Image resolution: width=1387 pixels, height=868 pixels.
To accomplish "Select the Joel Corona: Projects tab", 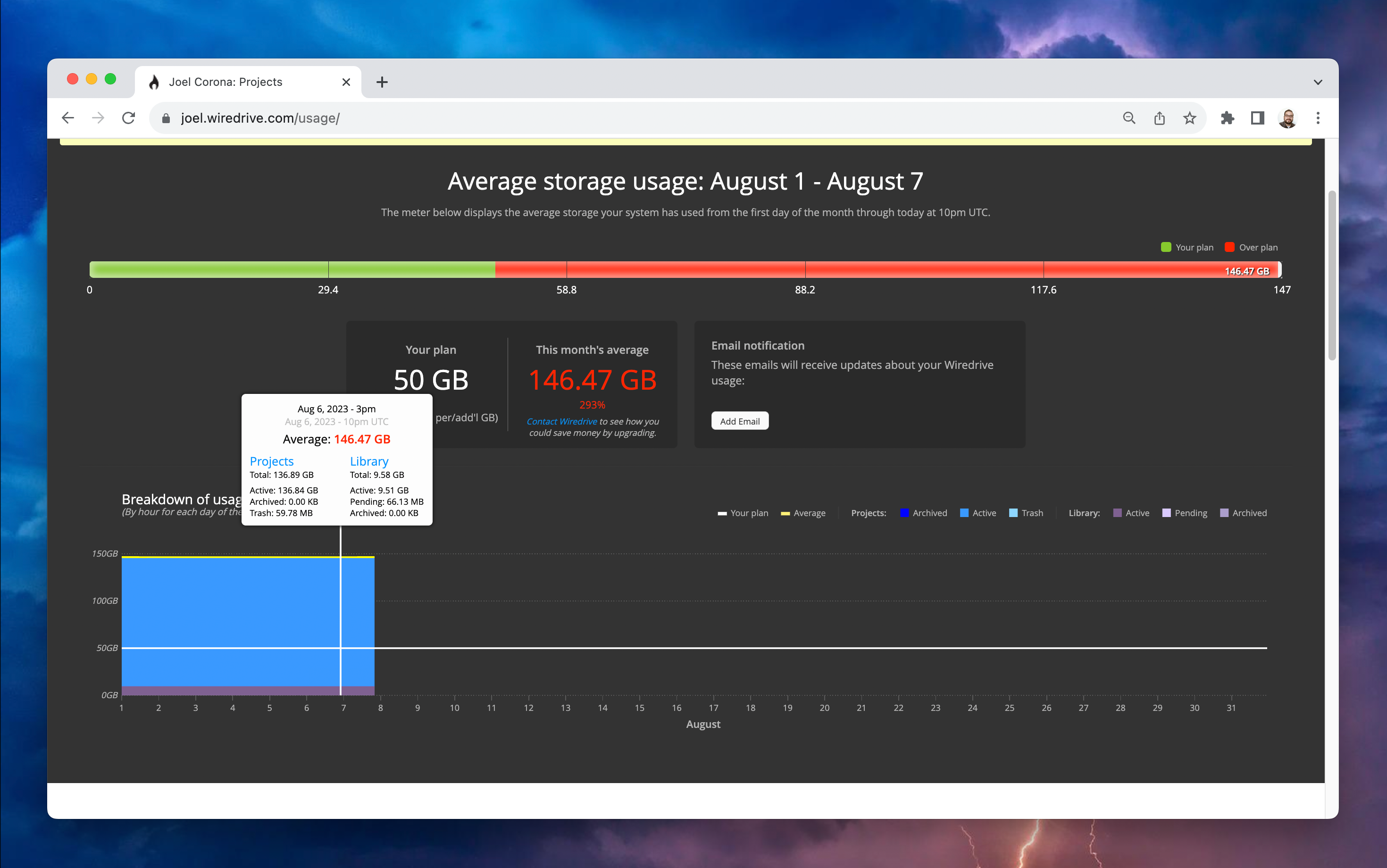I will pyautogui.click(x=226, y=82).
